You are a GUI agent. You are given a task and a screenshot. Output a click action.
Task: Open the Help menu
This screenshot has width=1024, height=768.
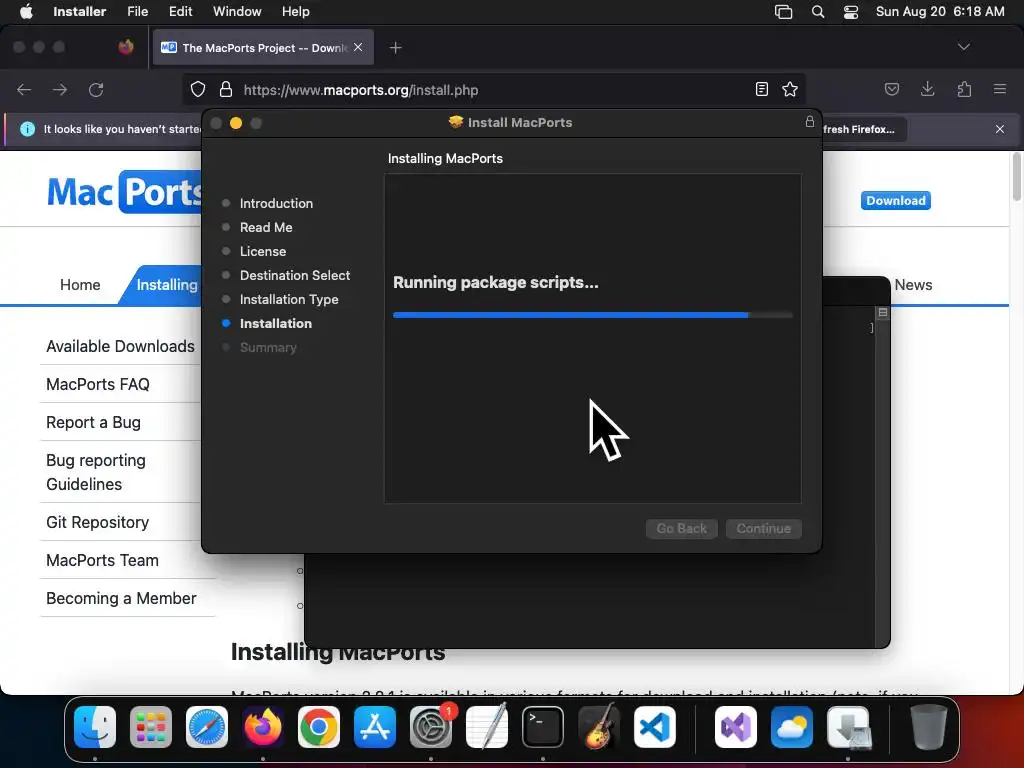pyautogui.click(x=295, y=12)
